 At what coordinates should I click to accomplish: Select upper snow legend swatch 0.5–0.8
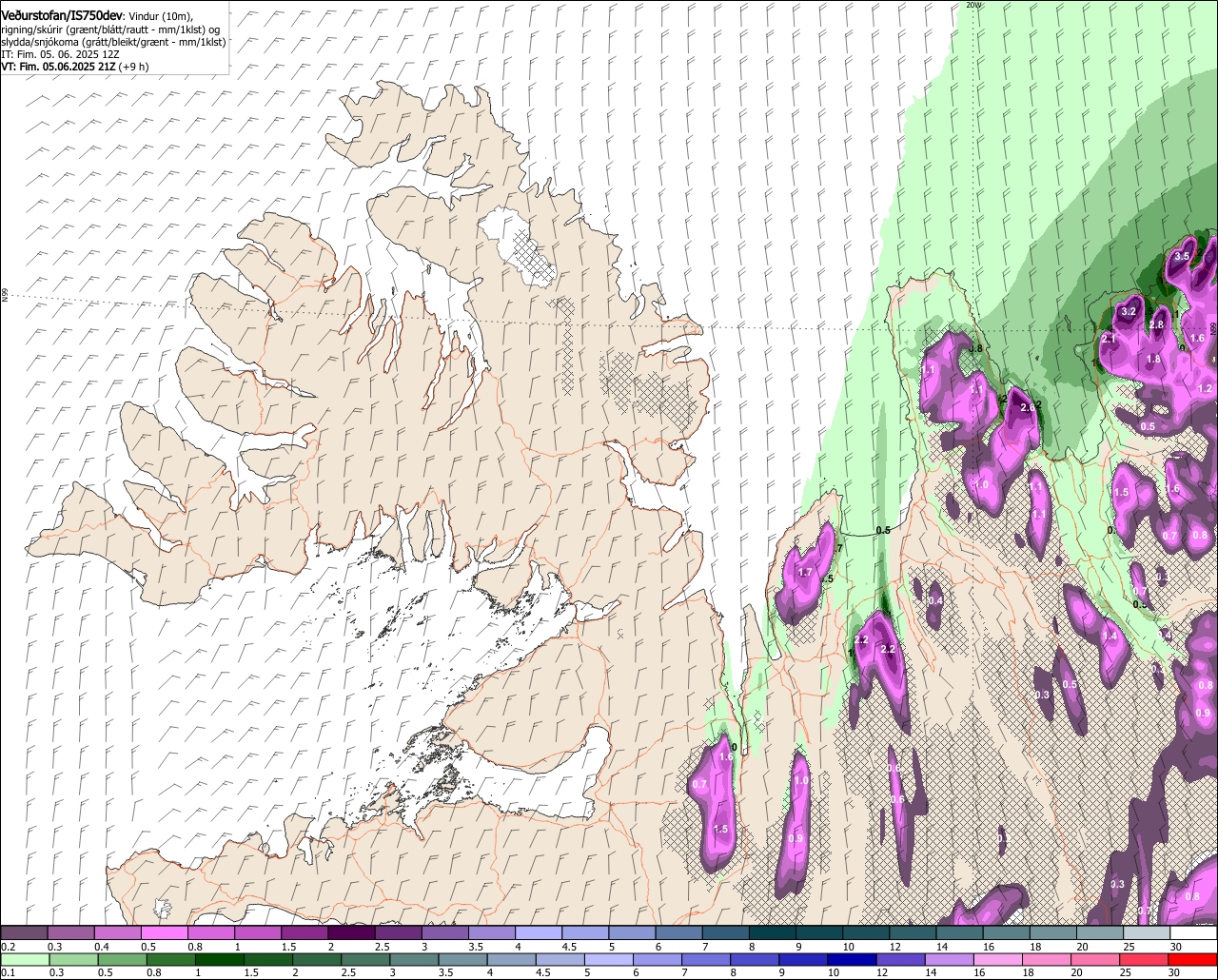pyautogui.click(x=164, y=933)
